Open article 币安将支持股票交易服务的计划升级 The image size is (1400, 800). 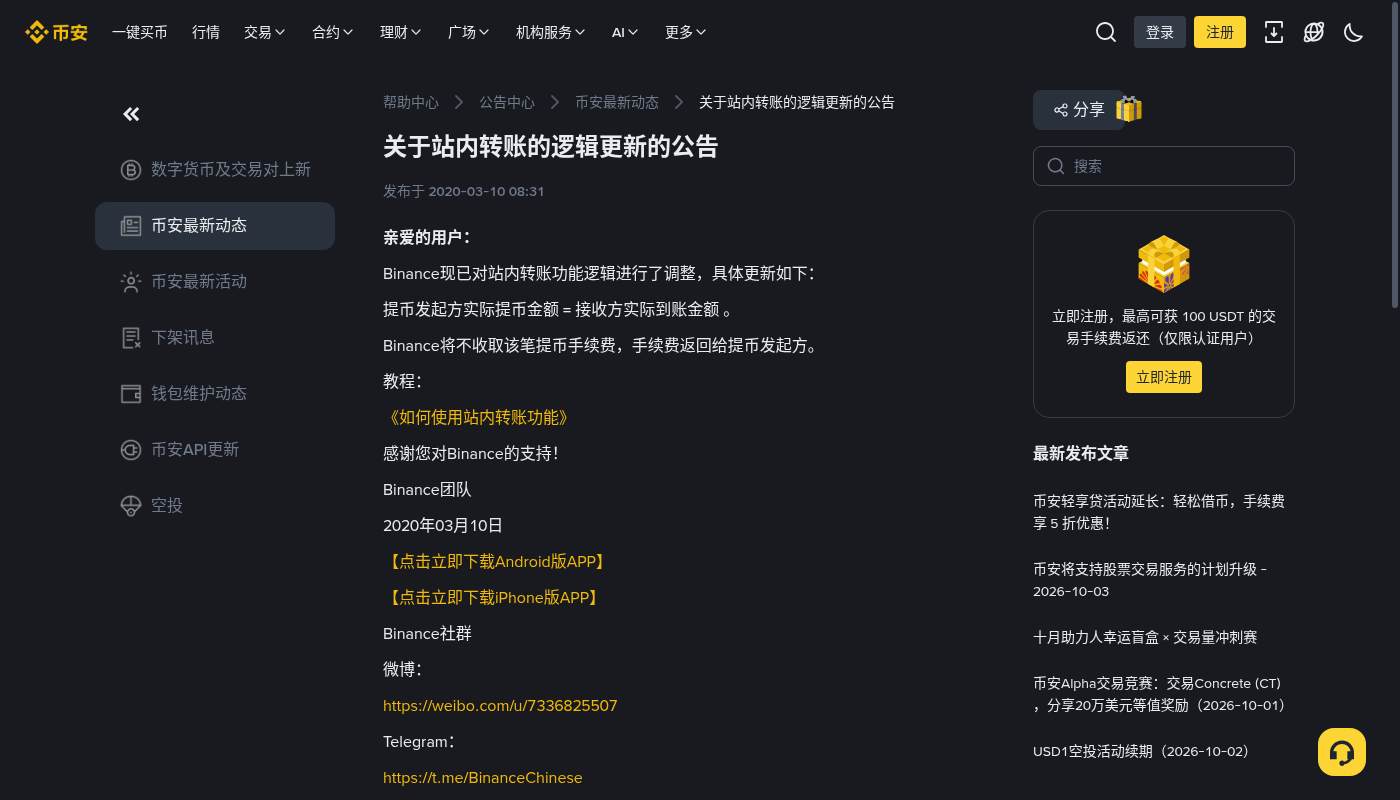pyautogui.click(x=1150, y=580)
